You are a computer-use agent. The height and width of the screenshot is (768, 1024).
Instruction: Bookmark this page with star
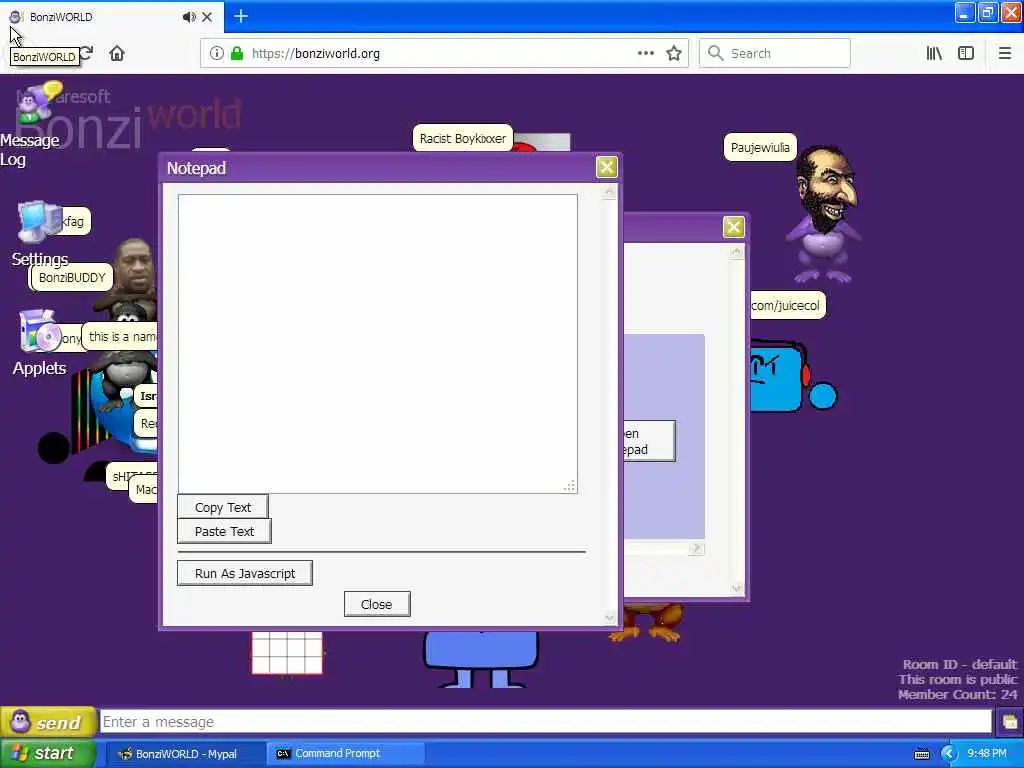point(674,54)
